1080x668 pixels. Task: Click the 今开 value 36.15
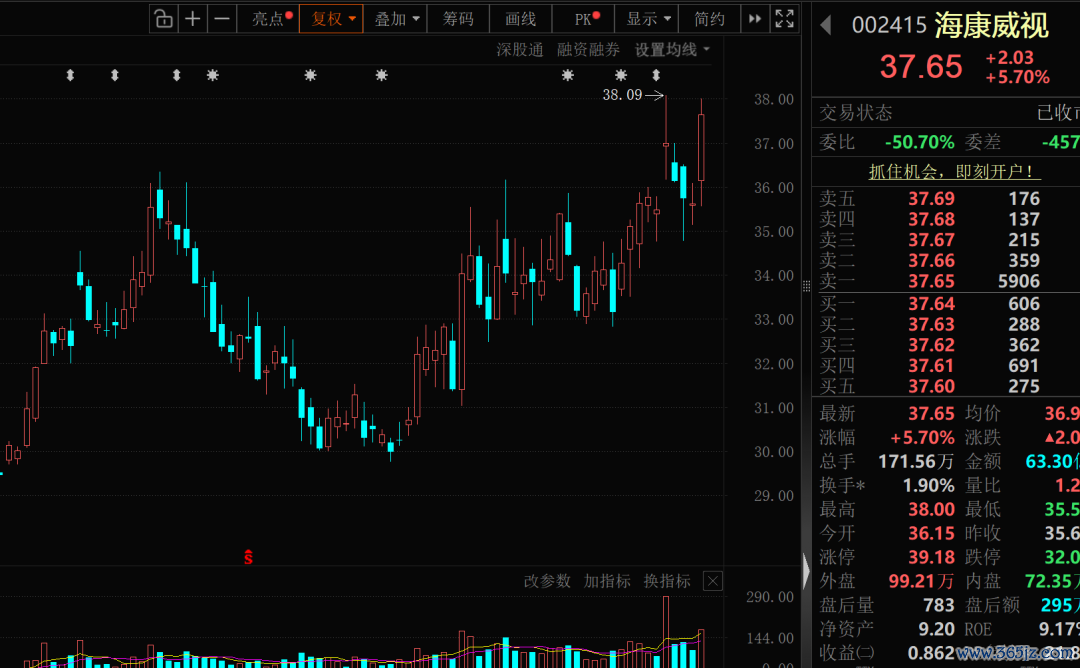[931, 534]
